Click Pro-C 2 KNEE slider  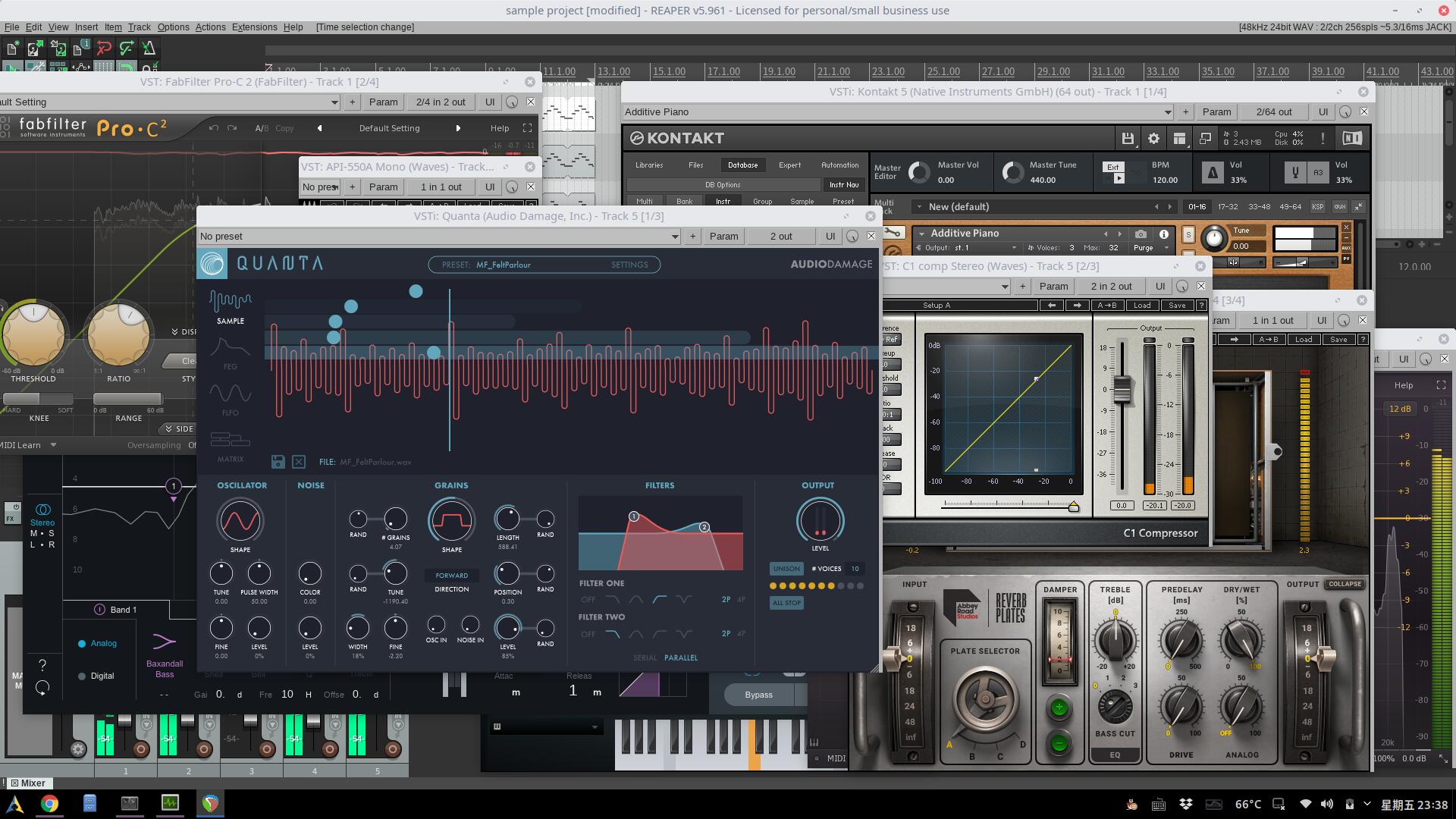pyautogui.click(x=39, y=399)
